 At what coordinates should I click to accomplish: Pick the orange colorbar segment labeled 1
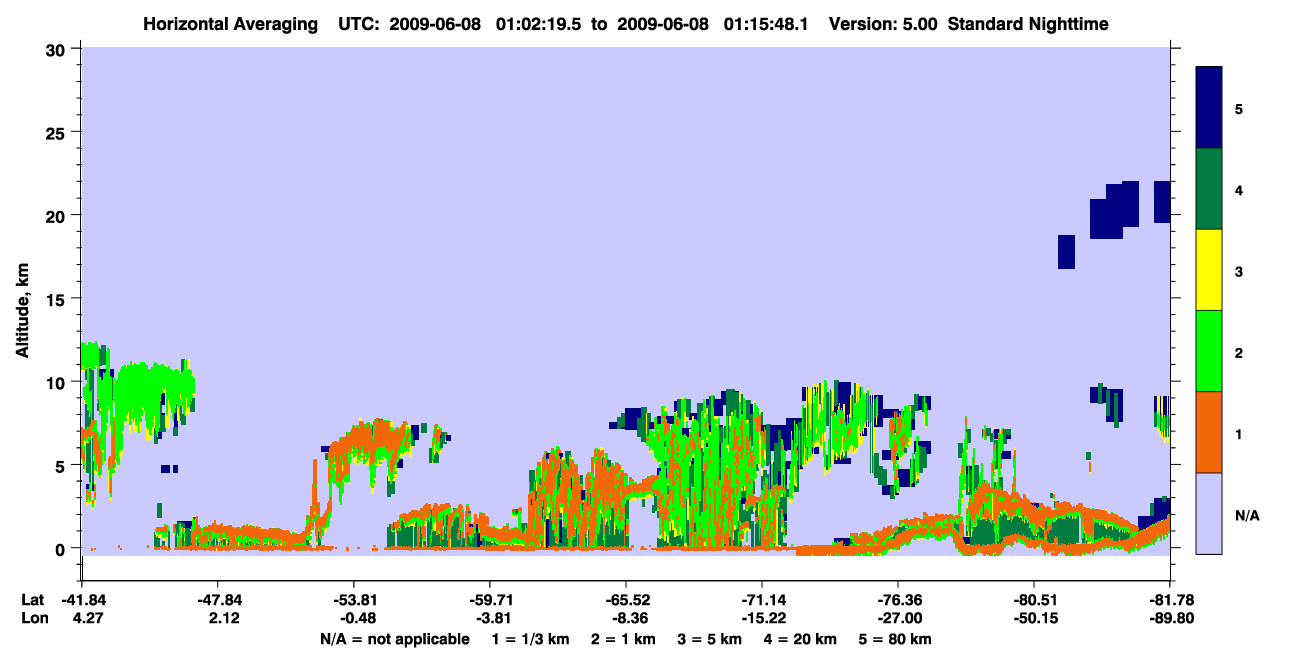click(x=1209, y=432)
